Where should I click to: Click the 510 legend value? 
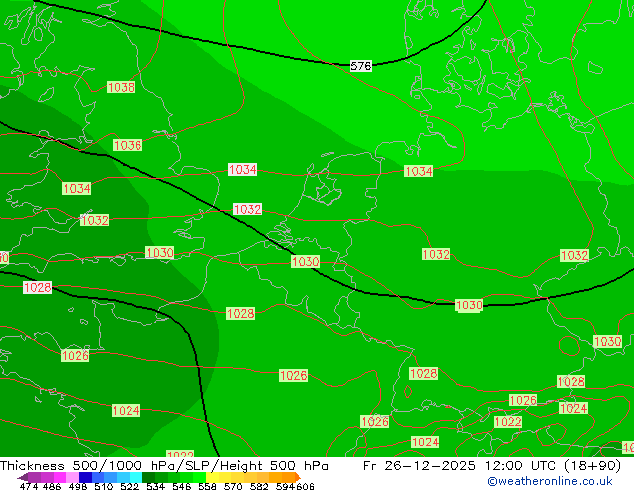point(104,486)
